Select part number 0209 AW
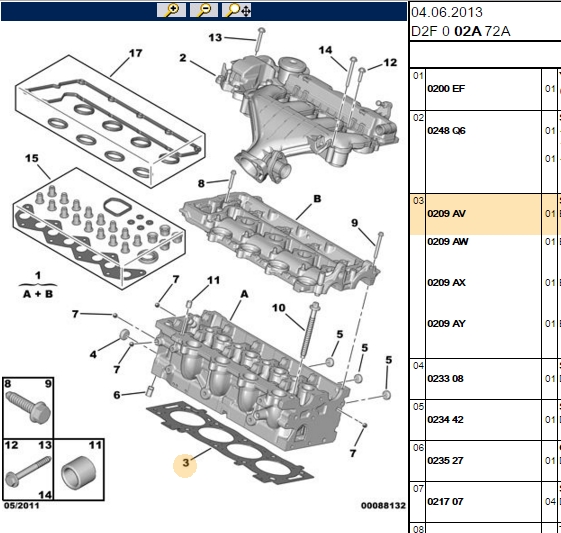561x533 pixels. click(448, 242)
